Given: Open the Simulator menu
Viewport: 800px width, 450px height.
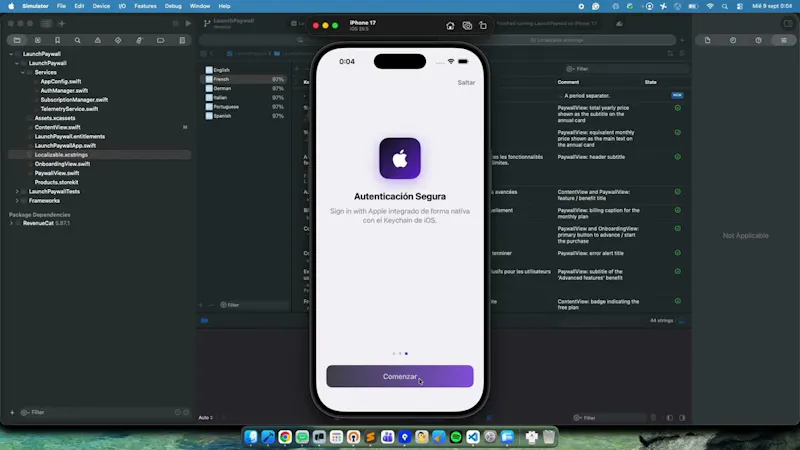Looking at the screenshot, I should point(35,6).
